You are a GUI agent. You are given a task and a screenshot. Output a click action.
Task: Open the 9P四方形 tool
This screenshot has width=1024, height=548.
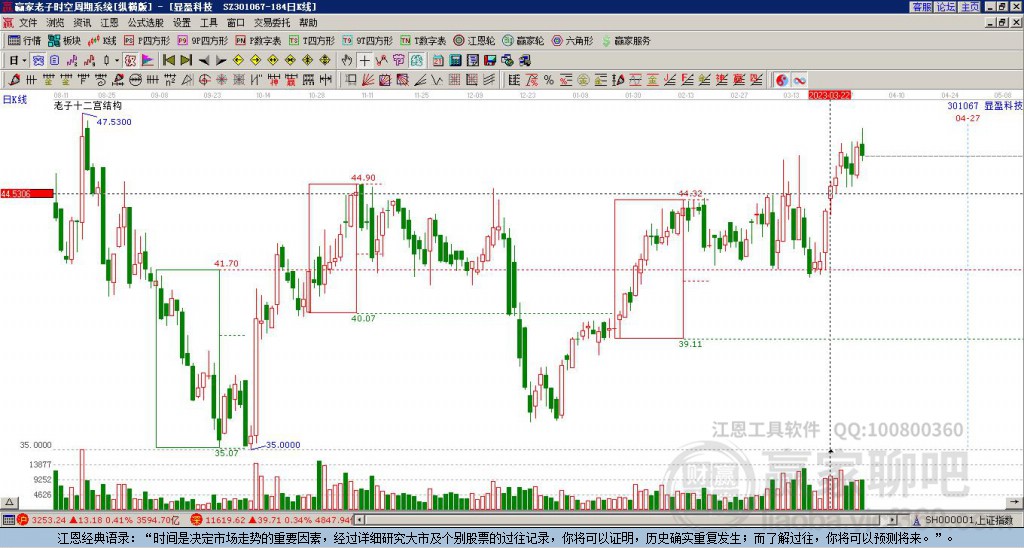(202, 40)
